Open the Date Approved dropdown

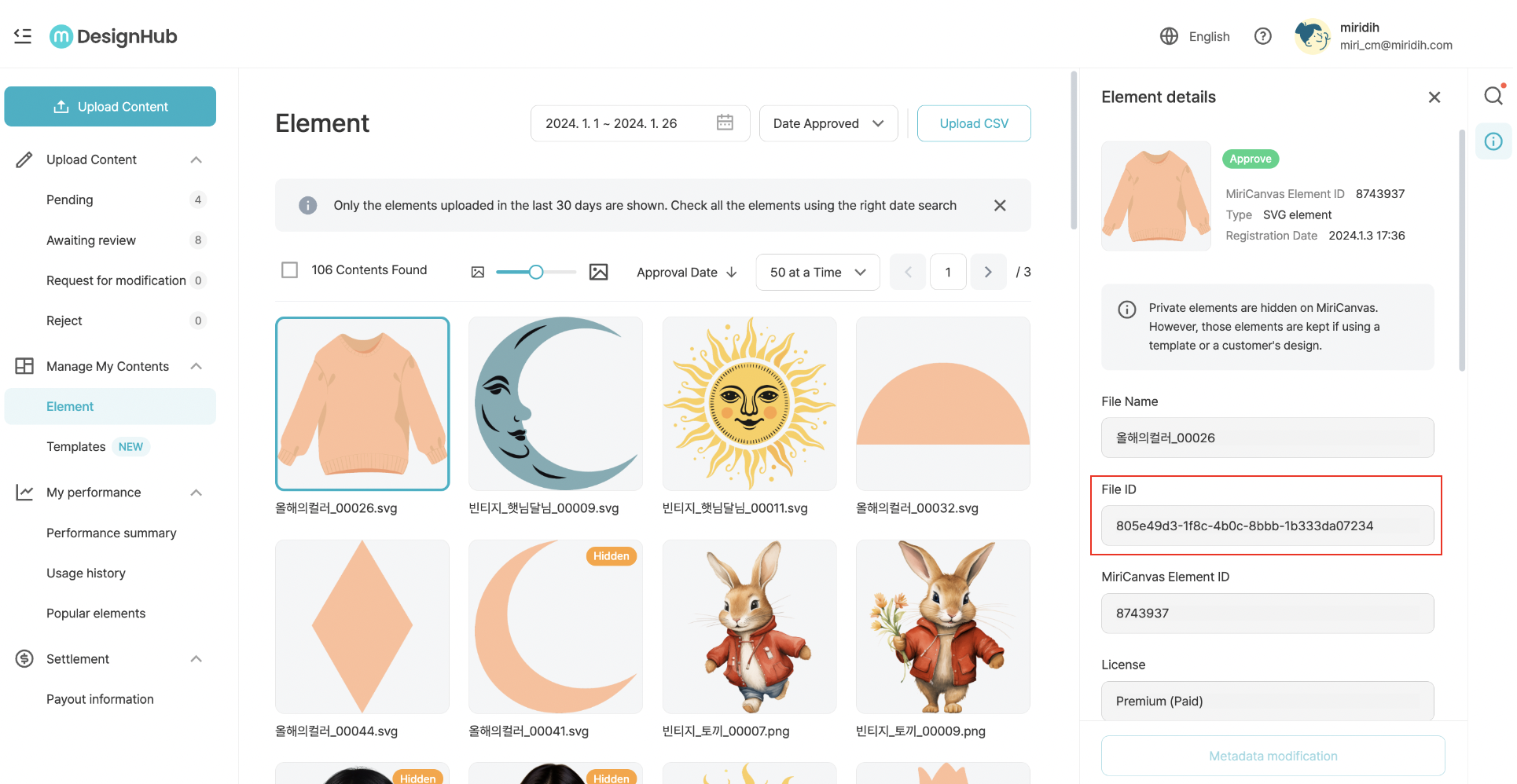click(x=828, y=123)
